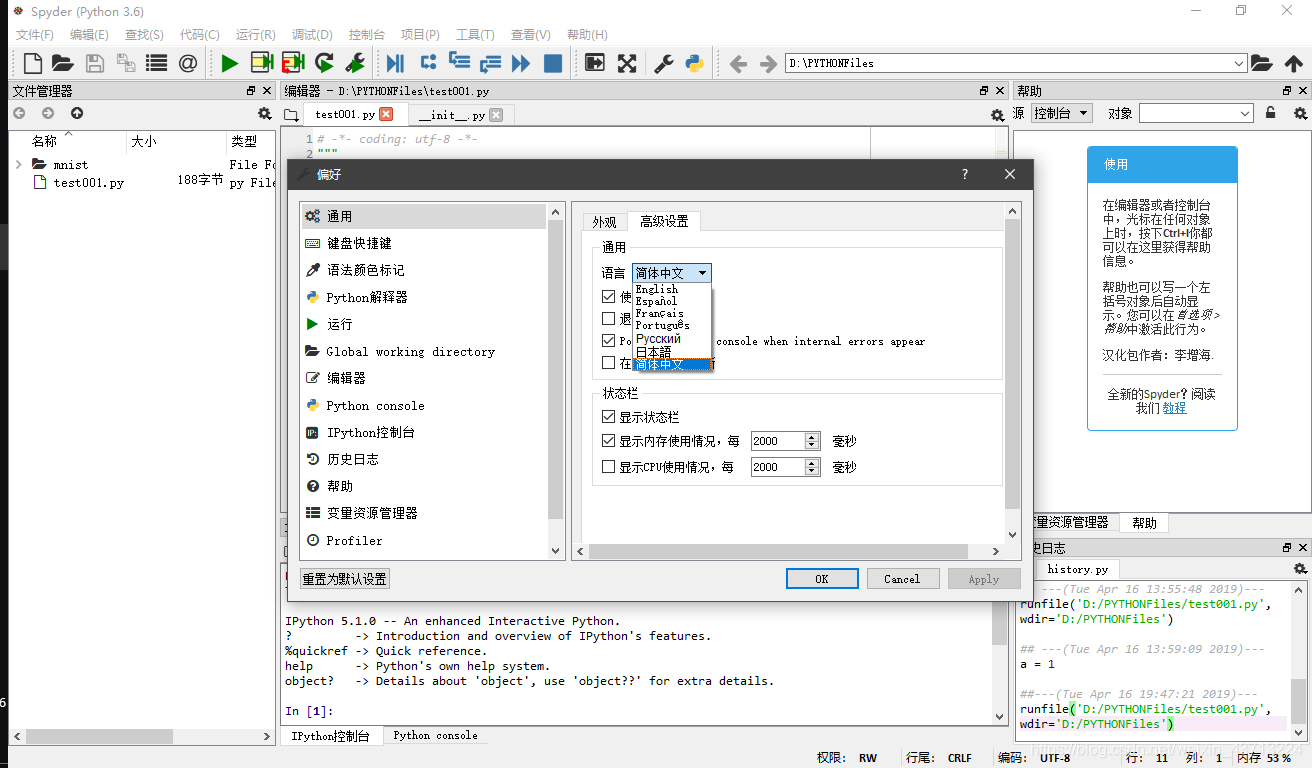Toggle the unchecked 退 checkbox

pos(609,319)
